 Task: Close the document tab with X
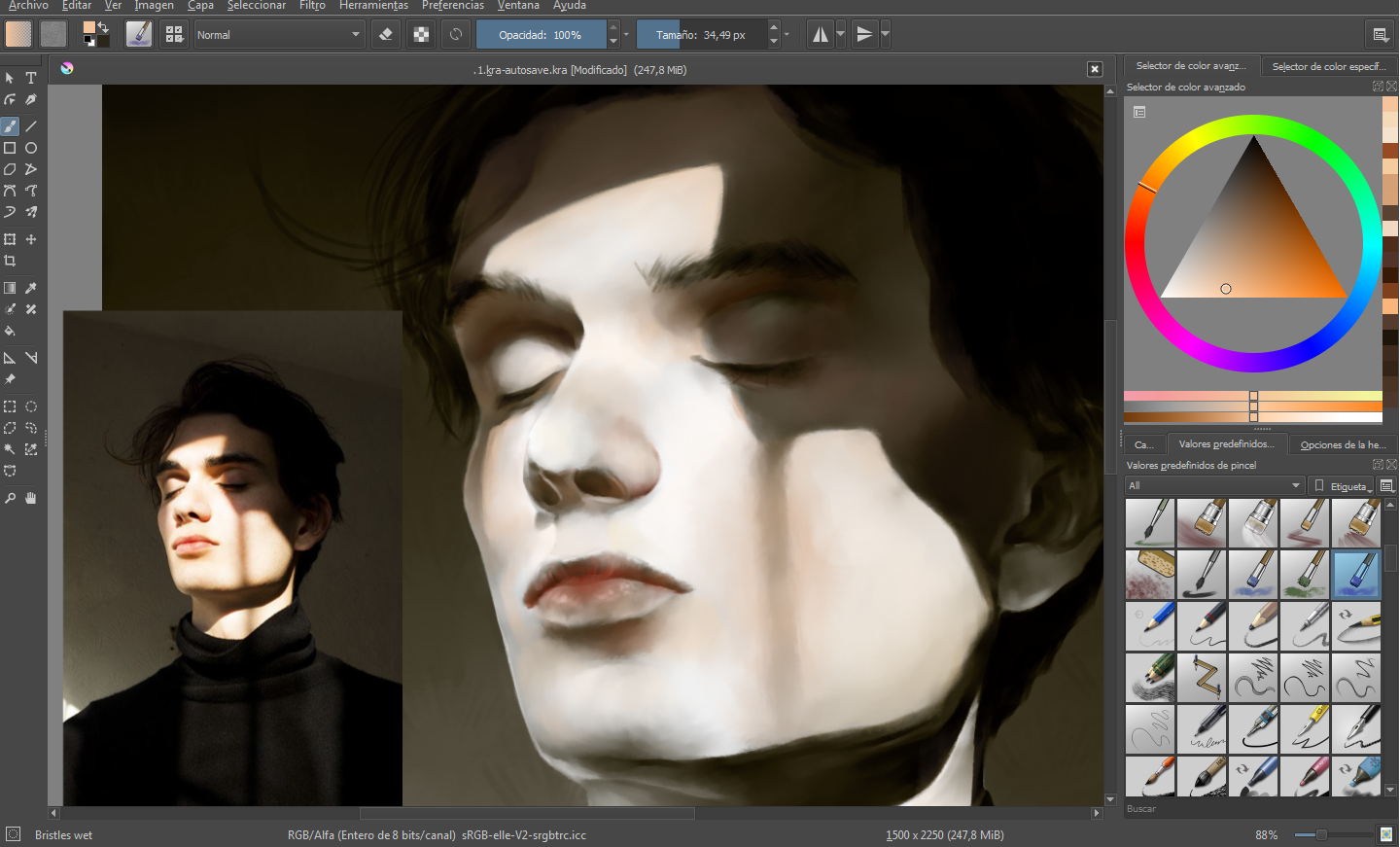click(x=1095, y=69)
